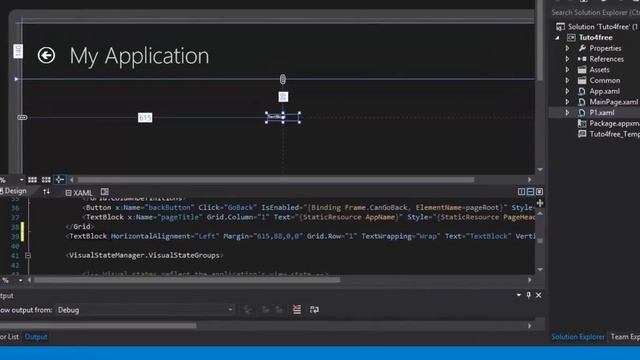Click the popout icon next to XAML tab

click(104, 192)
